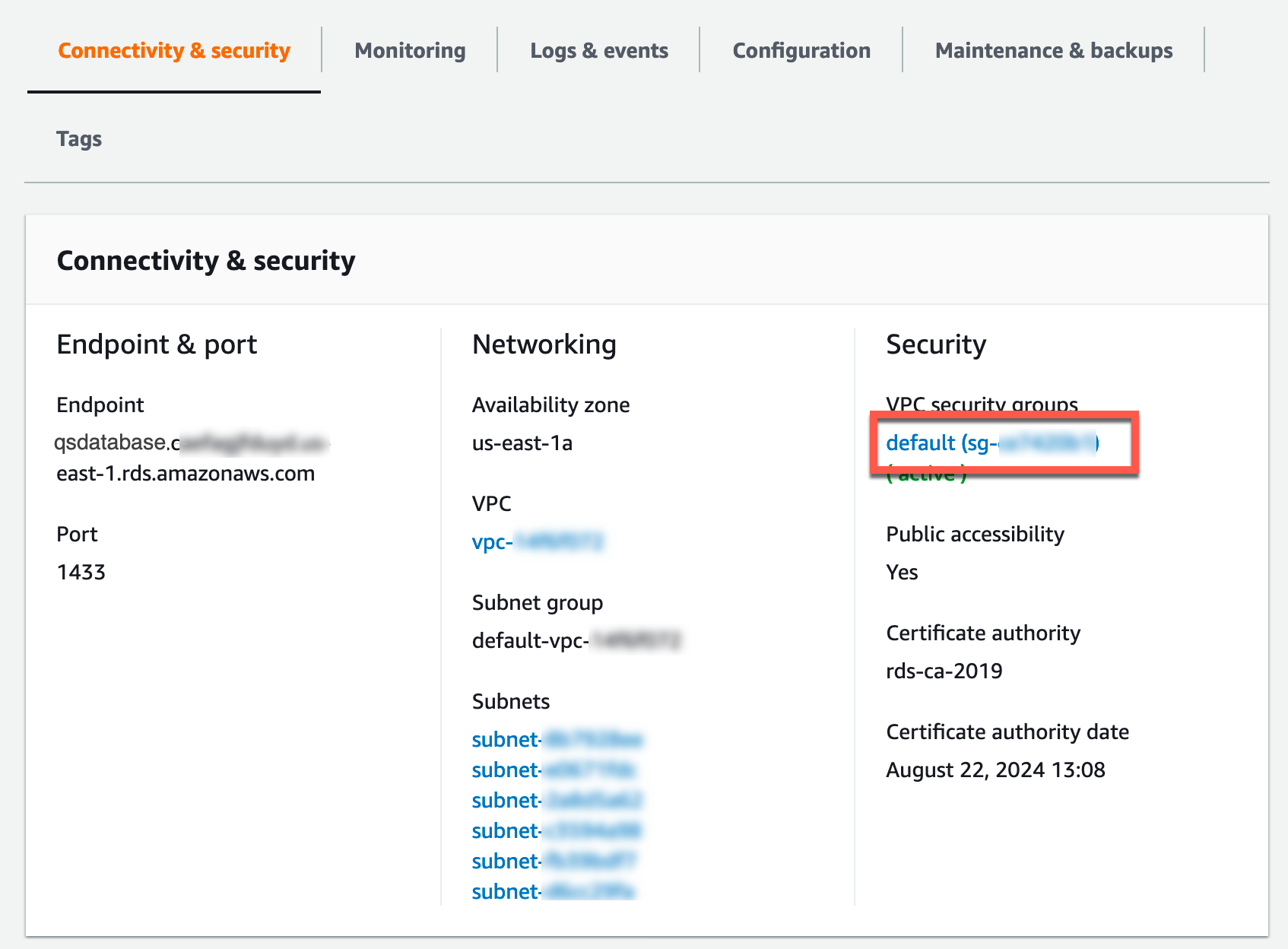Click the vpc- link under VPC
Screen dimensions: 1288x949
tap(537, 542)
